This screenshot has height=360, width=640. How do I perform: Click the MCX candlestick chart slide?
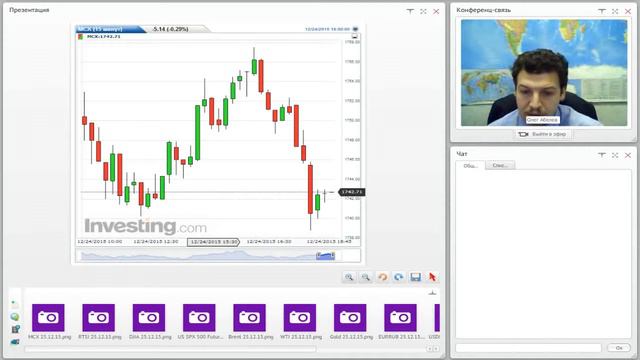point(218,144)
